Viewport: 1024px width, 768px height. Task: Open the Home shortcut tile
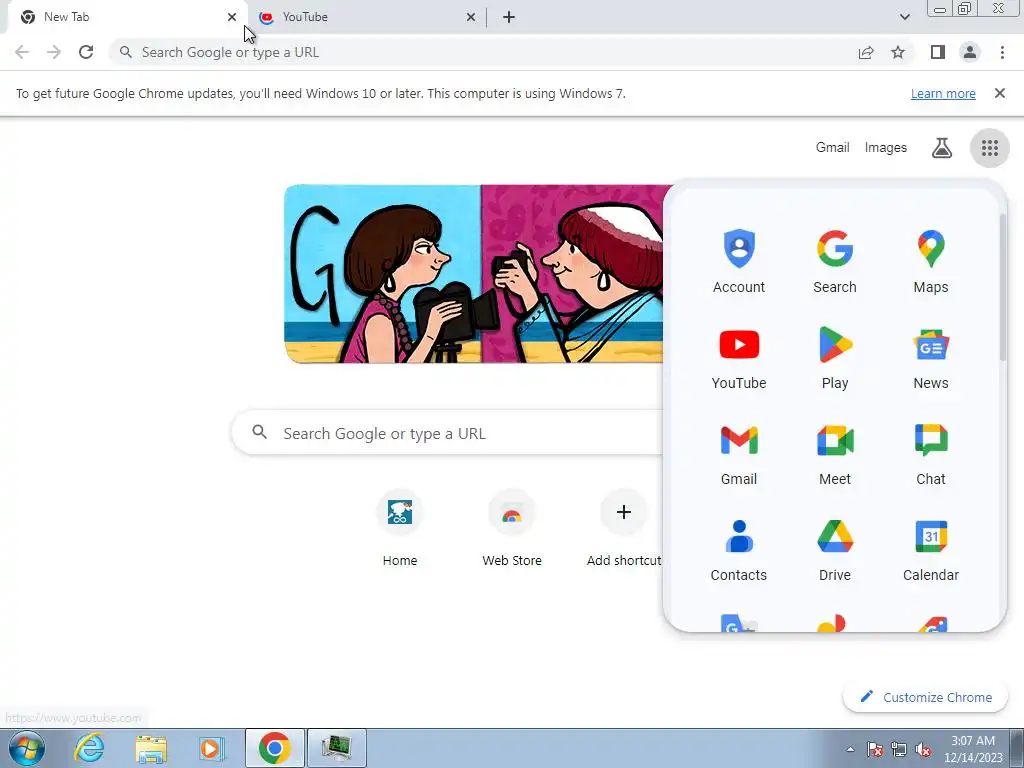pyautogui.click(x=400, y=529)
